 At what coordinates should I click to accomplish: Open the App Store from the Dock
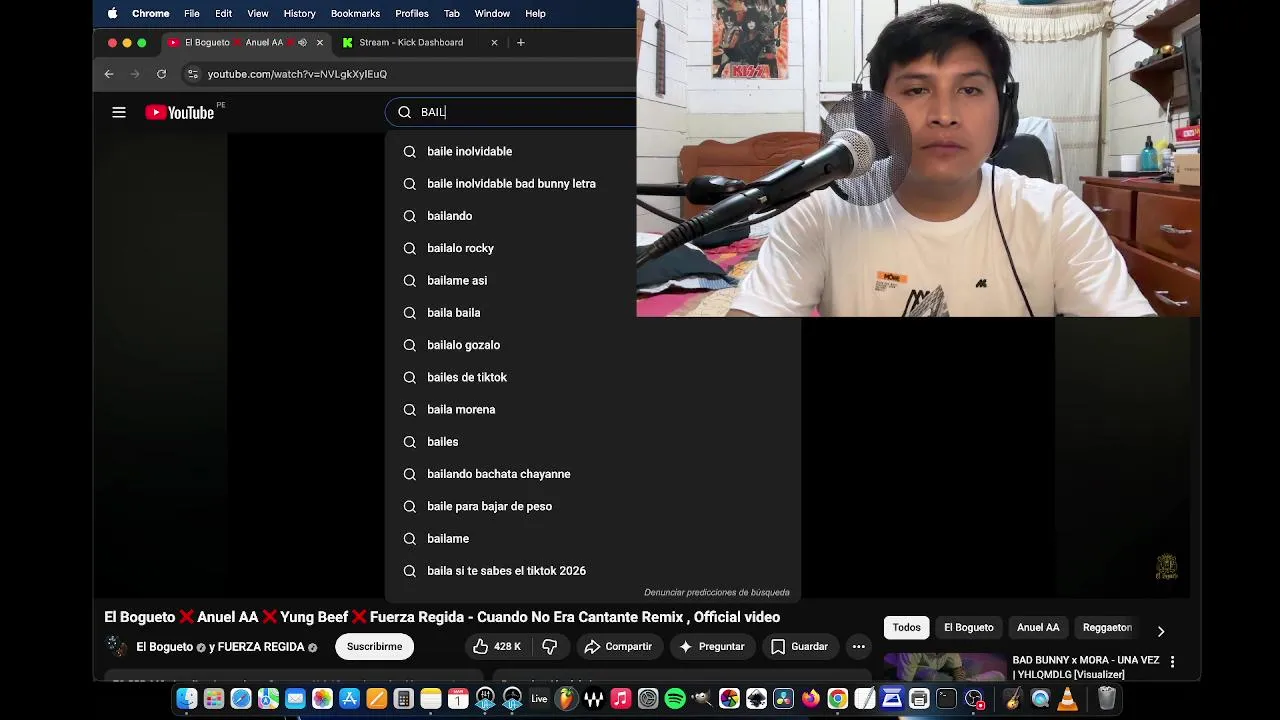point(349,699)
